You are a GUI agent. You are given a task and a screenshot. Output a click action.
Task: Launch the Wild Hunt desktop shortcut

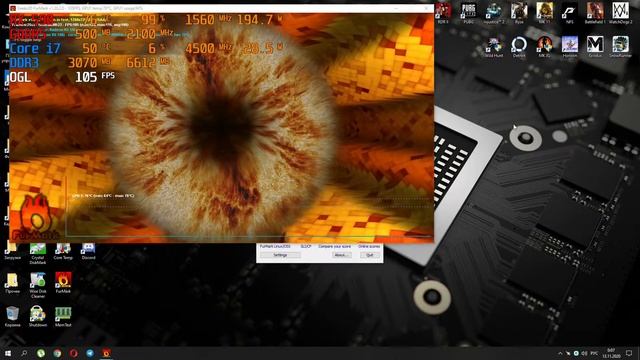click(493, 47)
